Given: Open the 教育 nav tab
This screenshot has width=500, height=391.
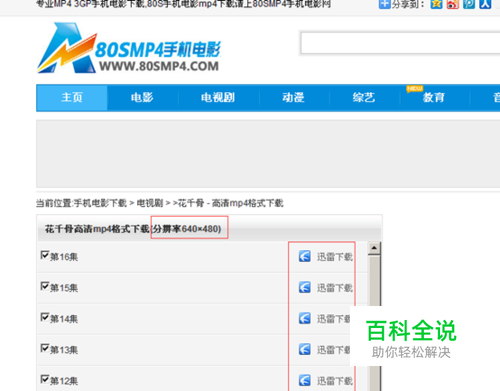Looking at the screenshot, I should pyautogui.click(x=434, y=97).
